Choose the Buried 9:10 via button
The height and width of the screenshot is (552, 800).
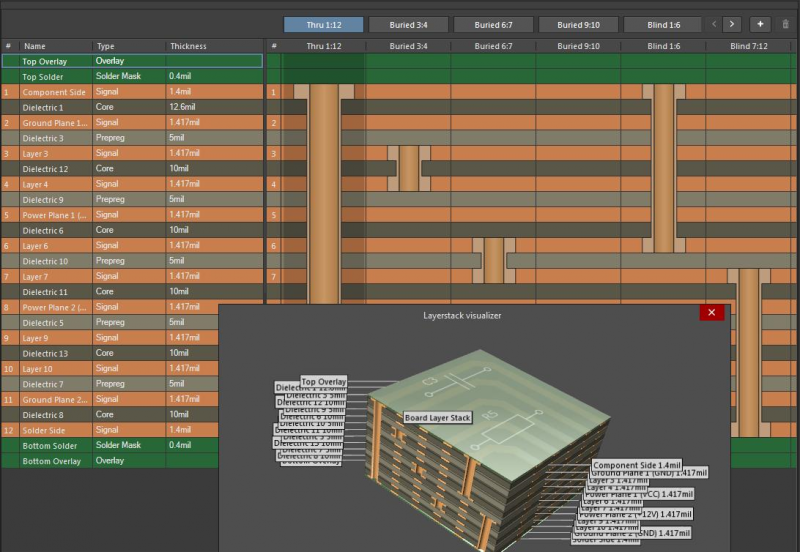[x=578, y=24]
